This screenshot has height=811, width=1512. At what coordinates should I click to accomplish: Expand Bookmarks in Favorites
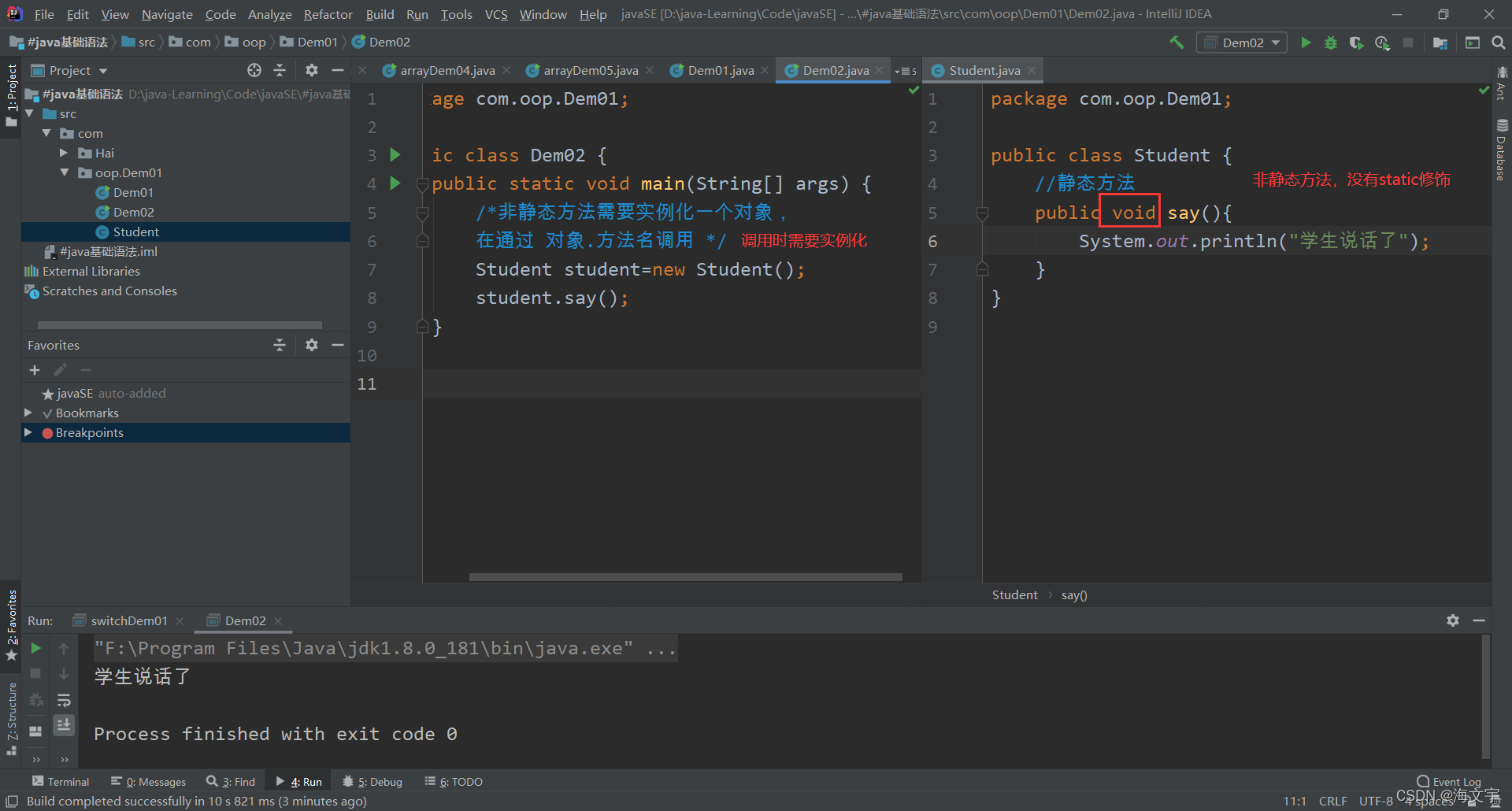pos(28,413)
